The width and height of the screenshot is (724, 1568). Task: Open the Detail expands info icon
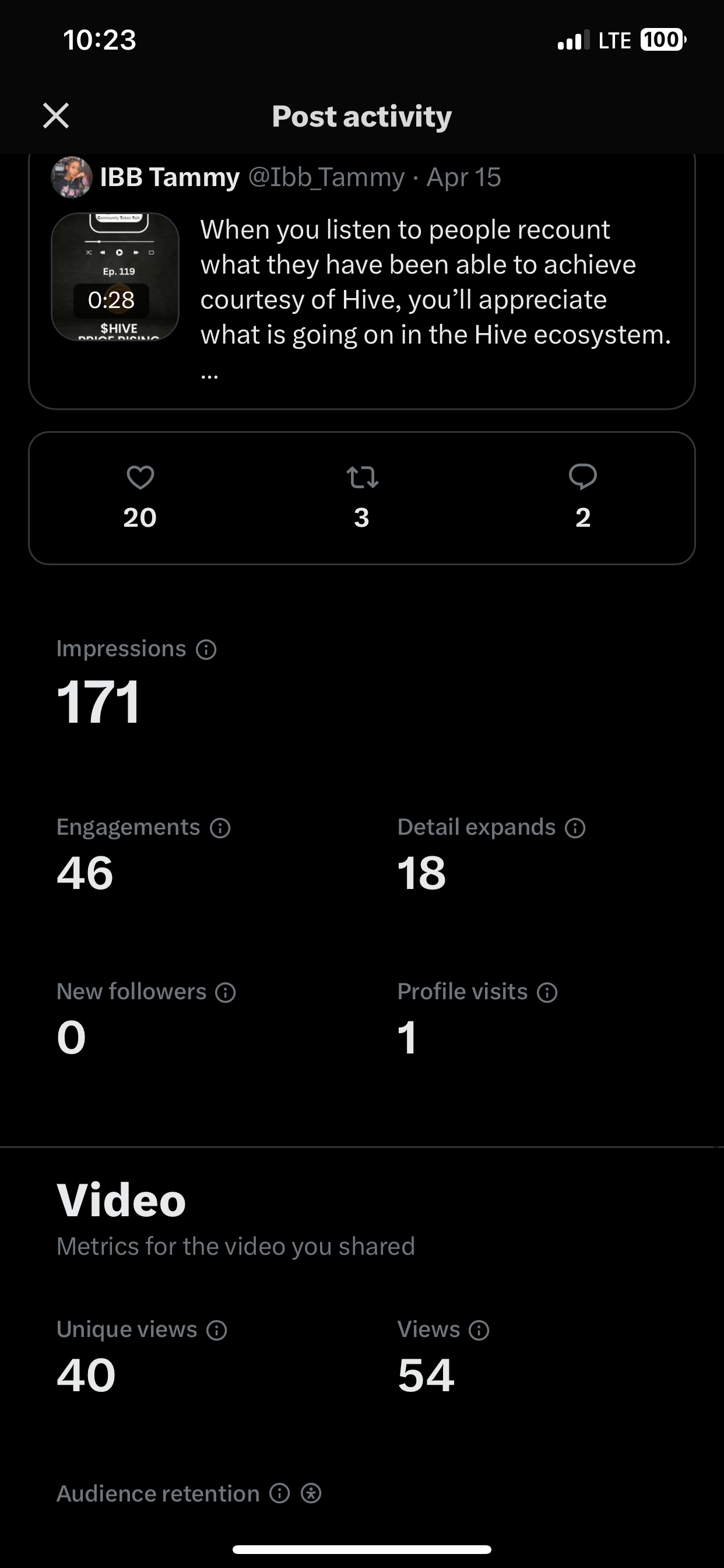coord(575,828)
